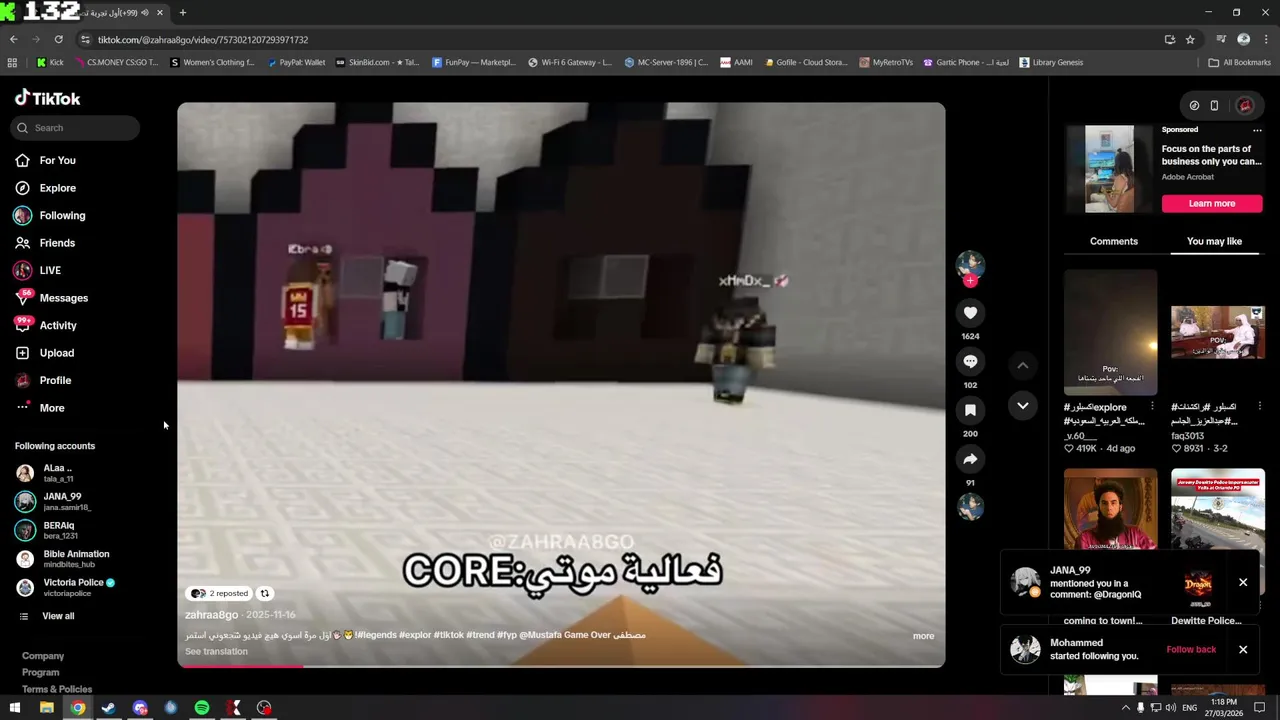
Task: Click the repost icon beside 2 reposted
Action: coord(265,593)
